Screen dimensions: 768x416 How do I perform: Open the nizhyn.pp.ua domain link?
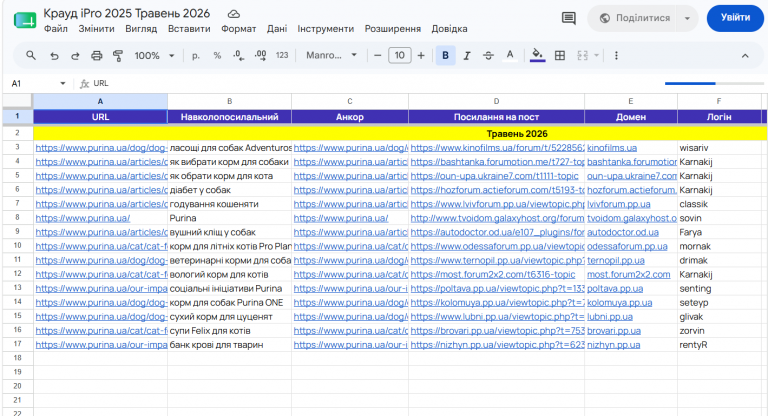pyautogui.click(x=613, y=344)
